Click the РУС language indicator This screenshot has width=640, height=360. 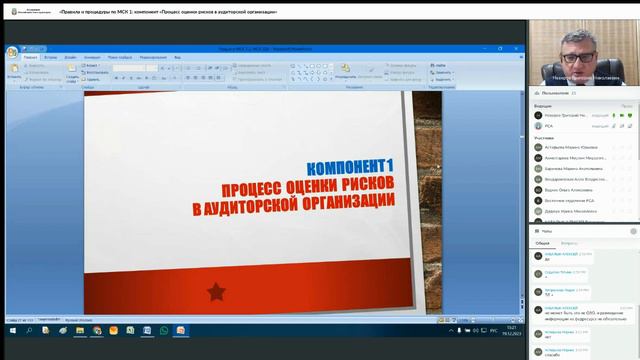point(494,331)
